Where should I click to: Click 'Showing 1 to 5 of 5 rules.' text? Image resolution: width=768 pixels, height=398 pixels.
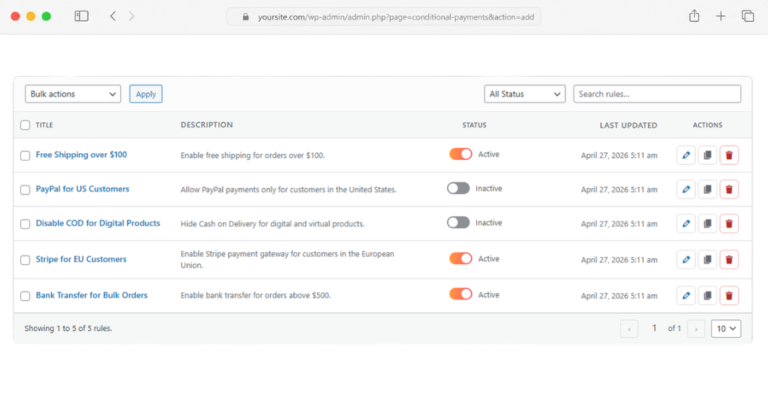pos(68,328)
